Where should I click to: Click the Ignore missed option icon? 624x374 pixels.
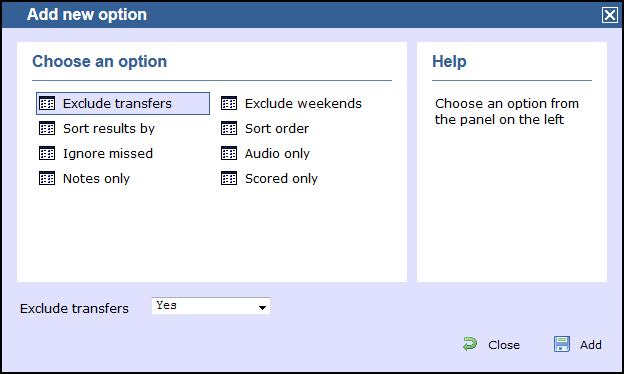[47, 154]
